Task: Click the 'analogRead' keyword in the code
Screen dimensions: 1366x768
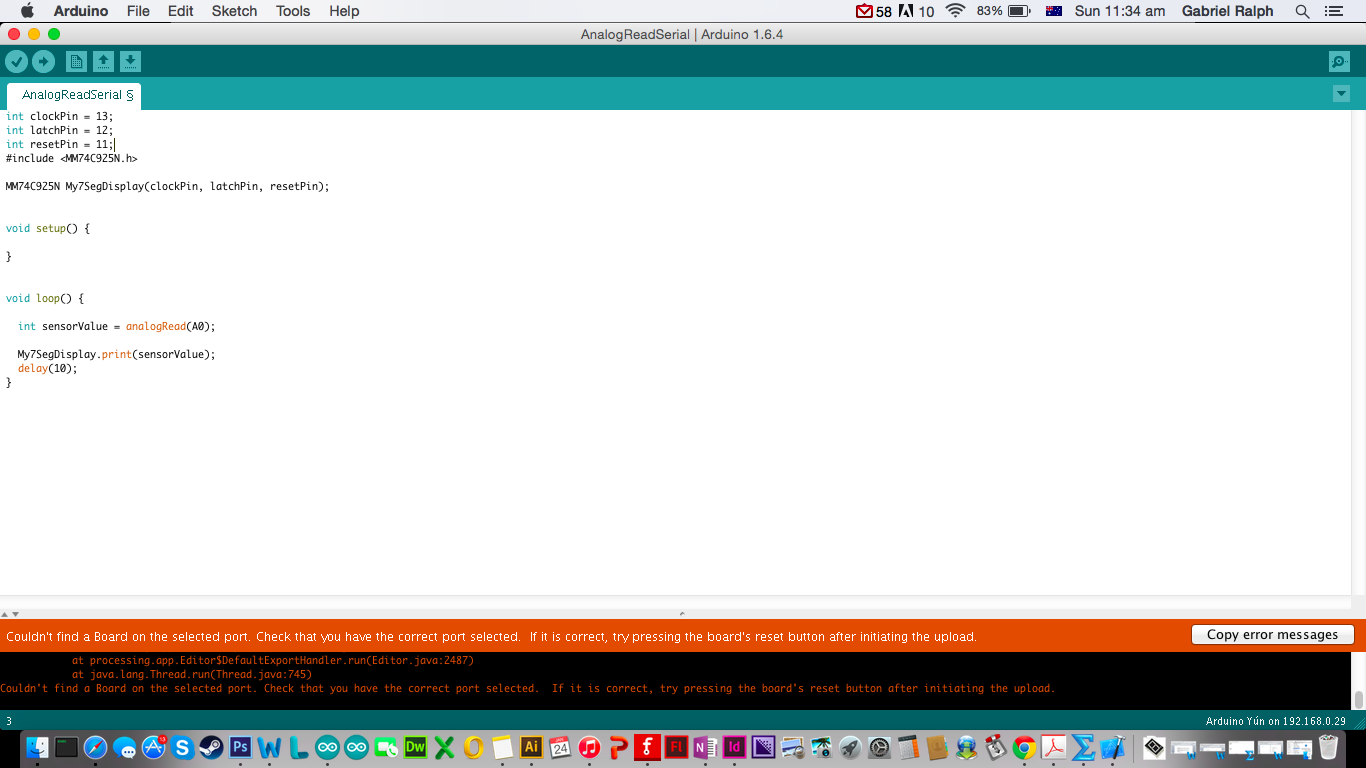Action: point(156,326)
